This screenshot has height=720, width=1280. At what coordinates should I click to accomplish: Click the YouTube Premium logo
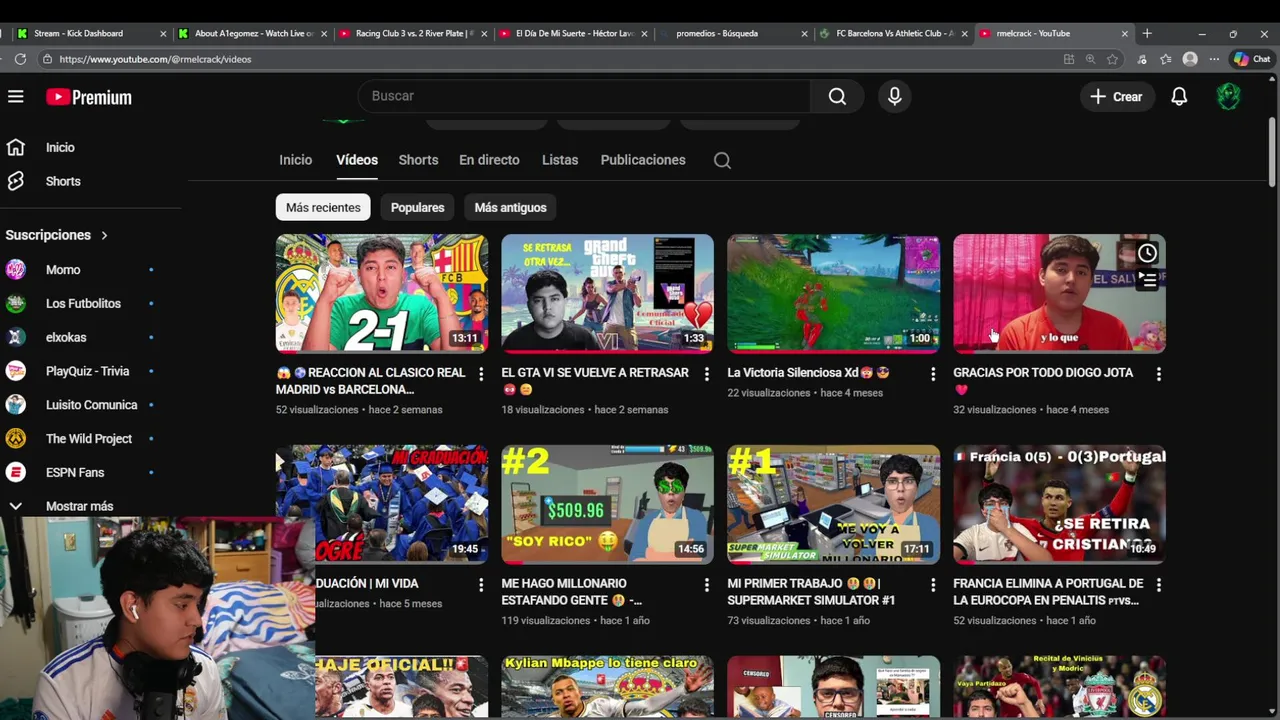89,97
